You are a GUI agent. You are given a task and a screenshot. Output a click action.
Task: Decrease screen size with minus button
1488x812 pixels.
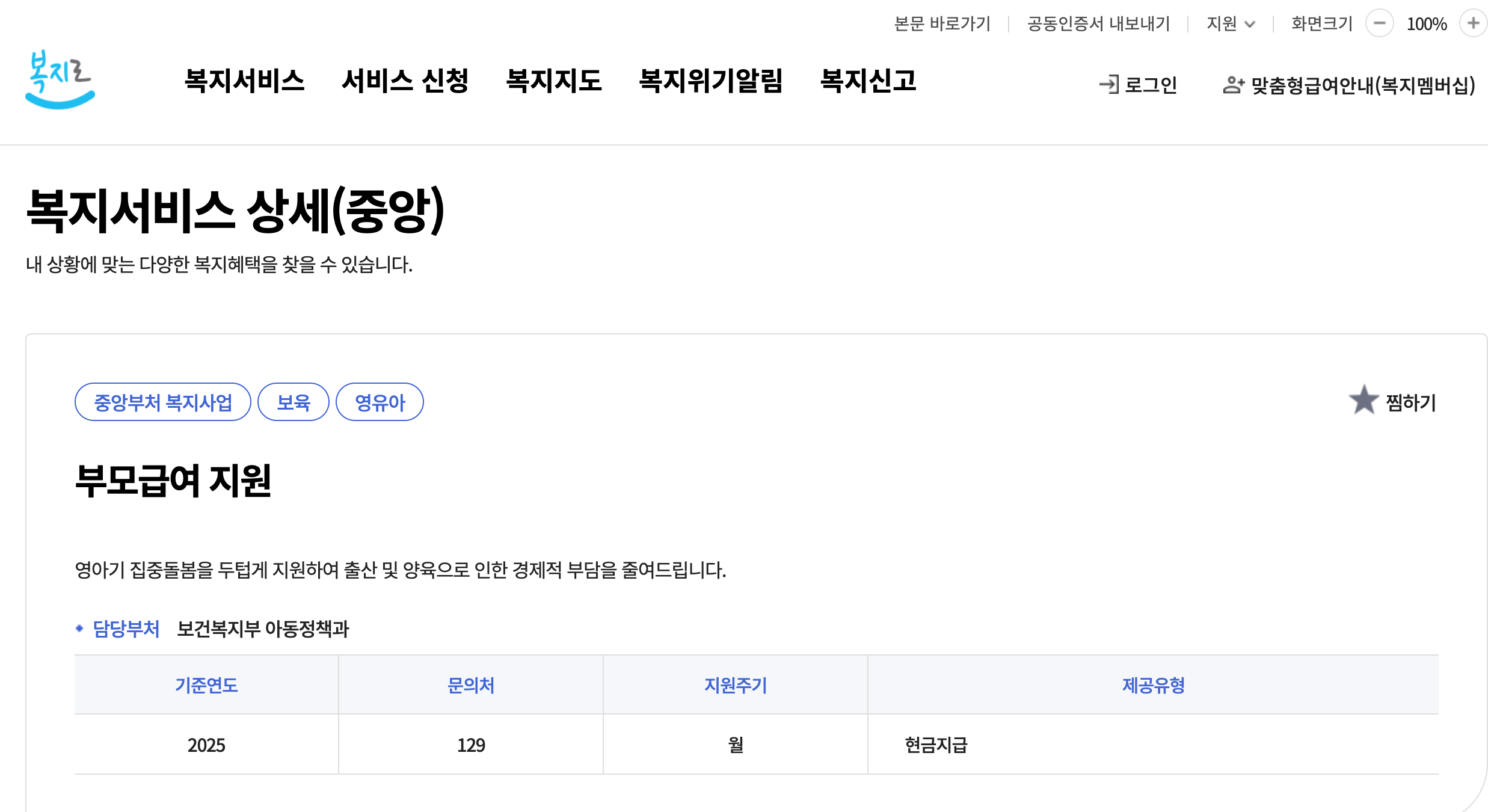[x=1379, y=23]
